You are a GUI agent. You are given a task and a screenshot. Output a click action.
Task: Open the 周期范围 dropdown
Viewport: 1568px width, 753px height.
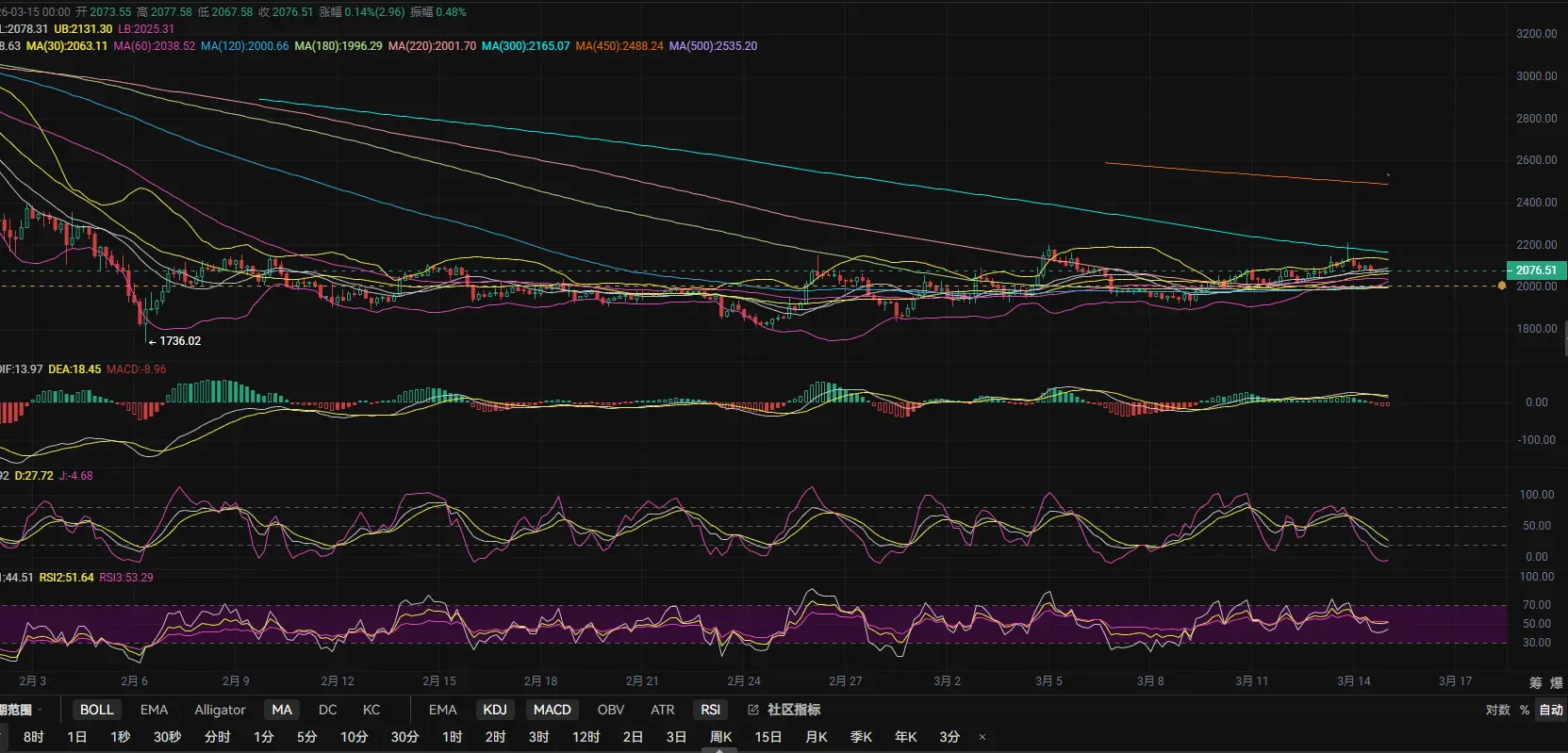click(x=19, y=710)
